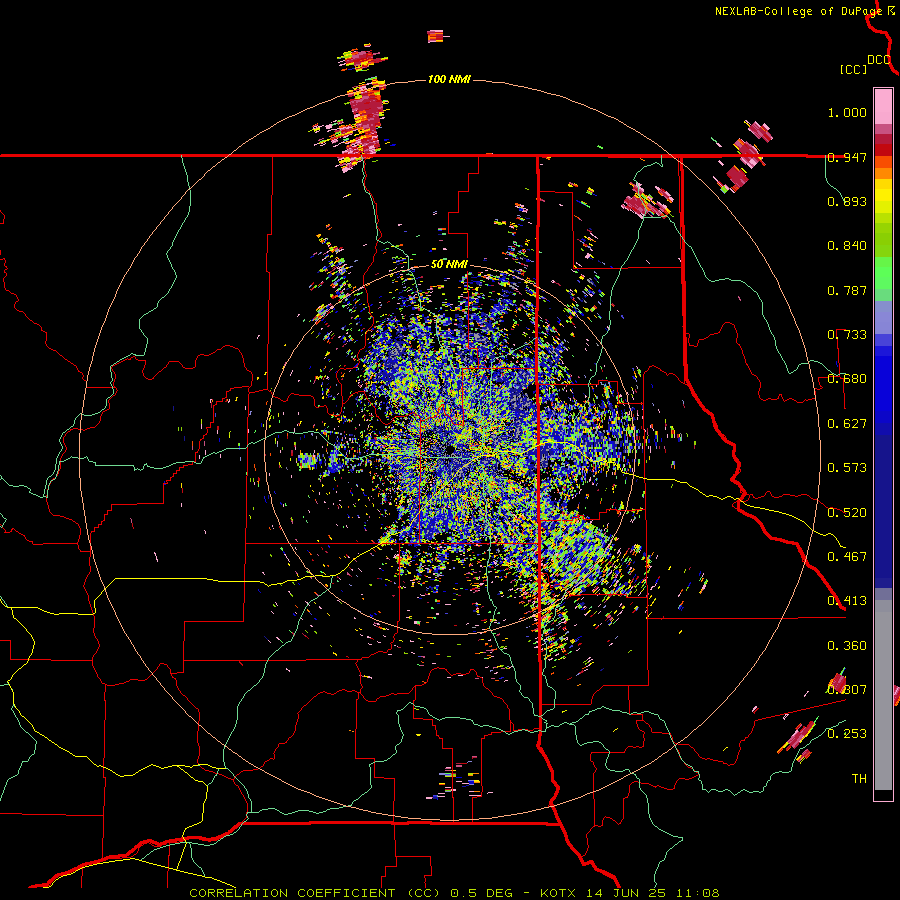
Task: Click the 0.5 DEG elevation text
Action: point(480,893)
